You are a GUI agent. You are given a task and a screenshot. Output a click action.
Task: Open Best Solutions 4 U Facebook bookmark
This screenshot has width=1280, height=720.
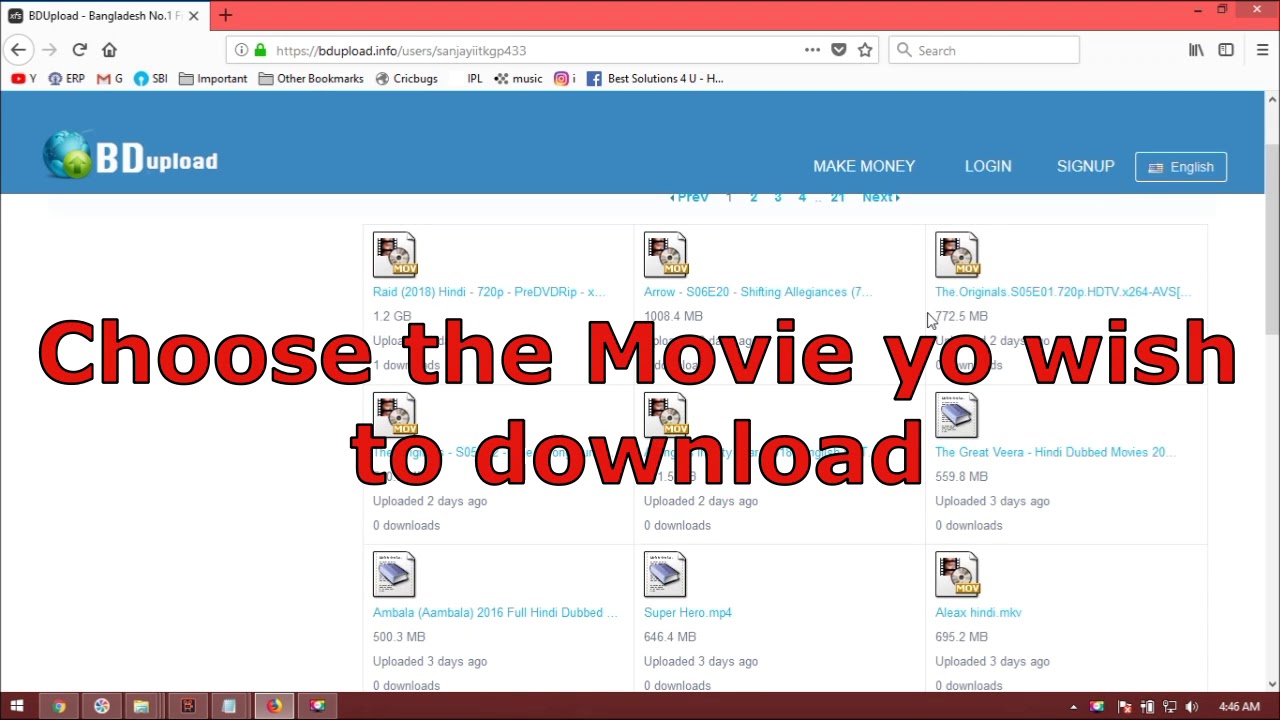click(x=655, y=78)
